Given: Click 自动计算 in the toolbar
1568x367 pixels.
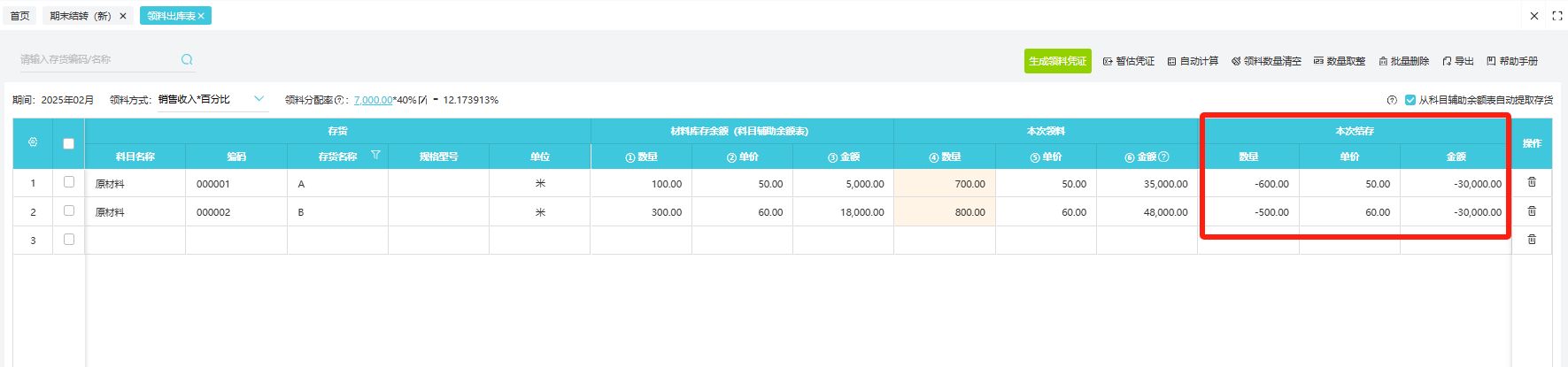Looking at the screenshot, I should (1193, 61).
